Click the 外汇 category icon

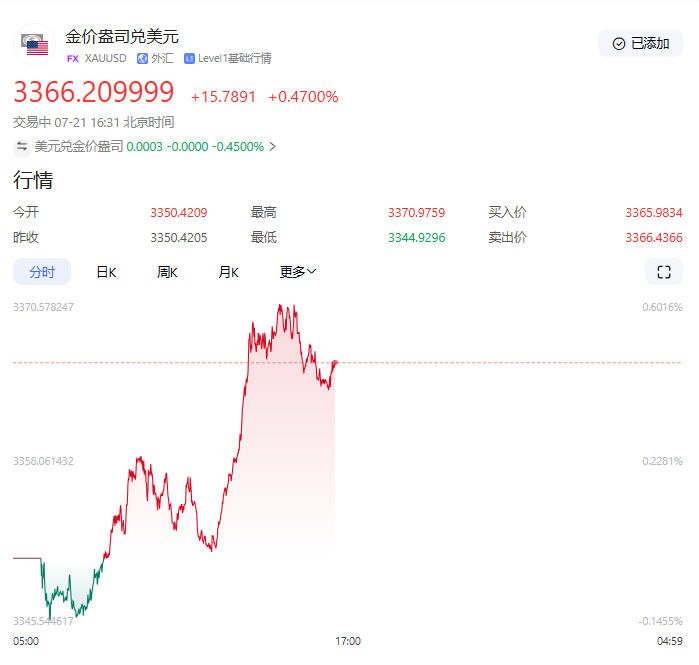[142, 59]
